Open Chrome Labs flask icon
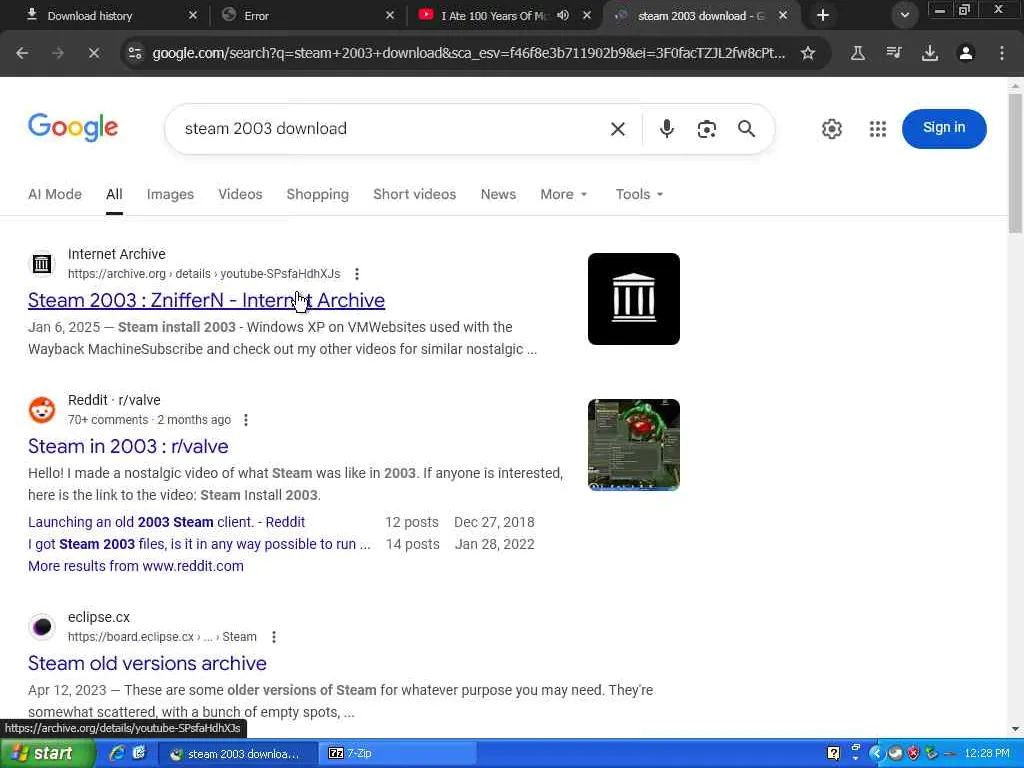The image size is (1024, 768). pos(857,54)
